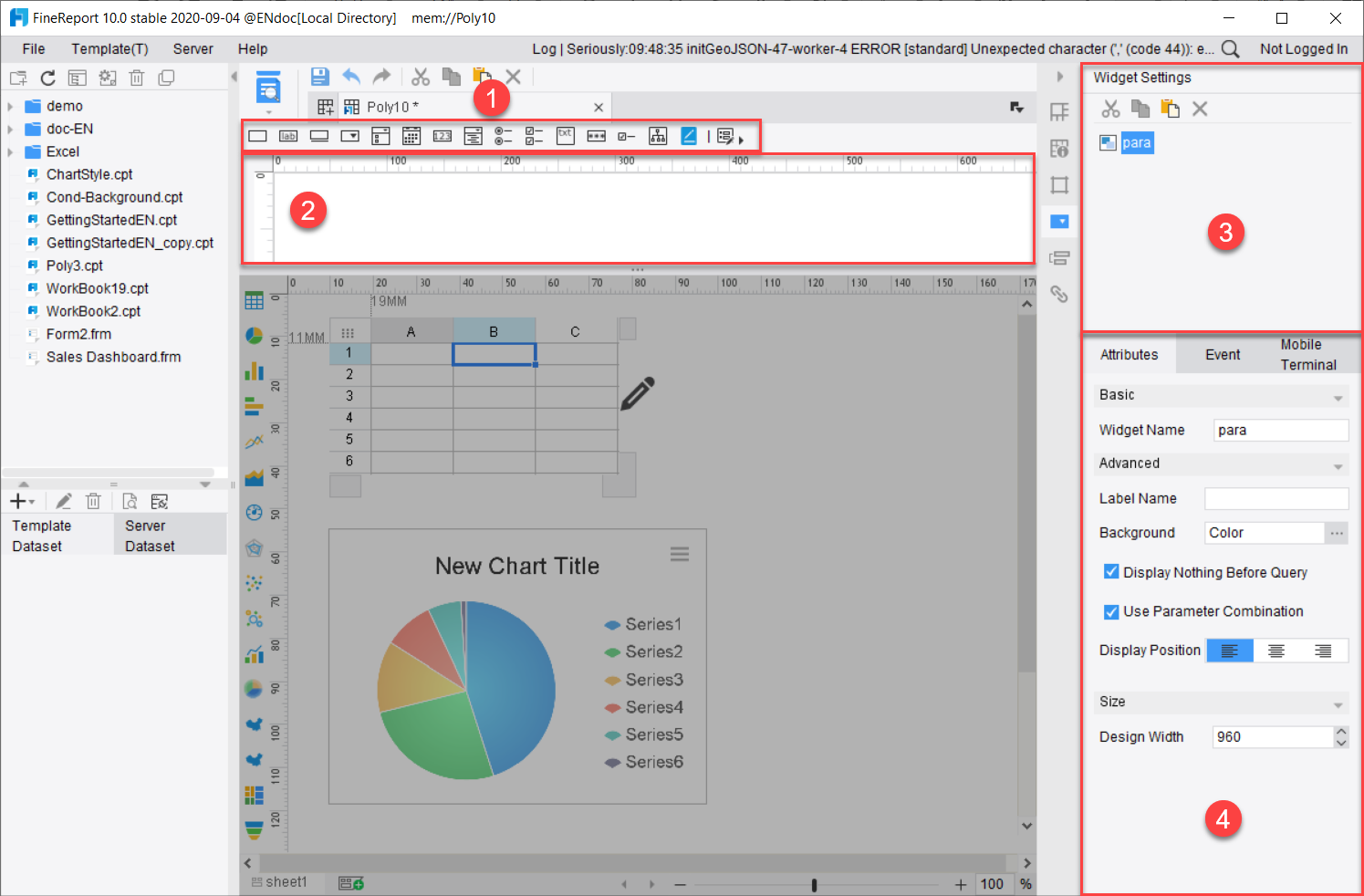Select the pie chart type in the left panel
This screenshot has height=896, width=1364.
click(254, 336)
